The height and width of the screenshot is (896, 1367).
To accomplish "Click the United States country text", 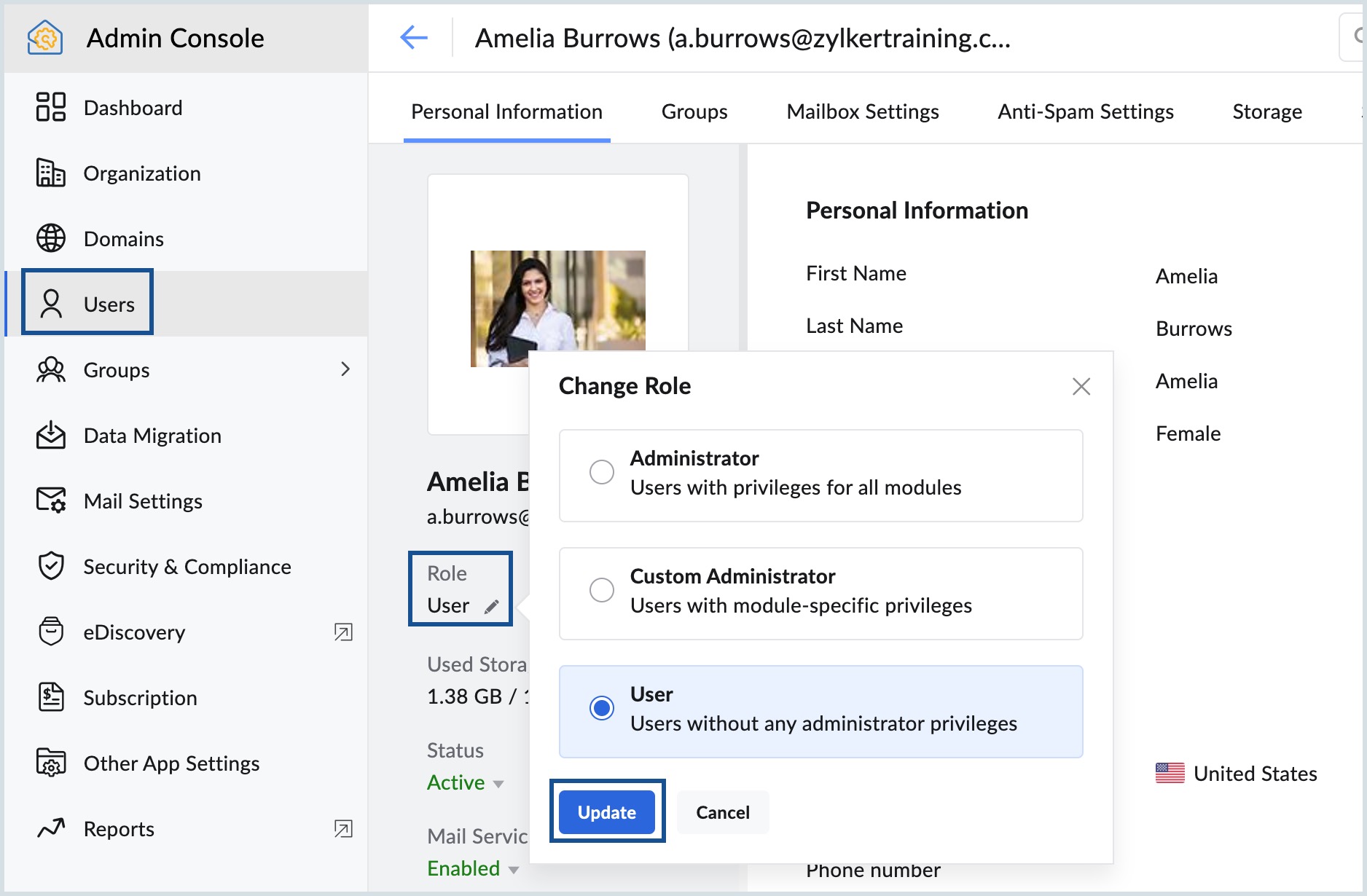I will tap(1255, 773).
